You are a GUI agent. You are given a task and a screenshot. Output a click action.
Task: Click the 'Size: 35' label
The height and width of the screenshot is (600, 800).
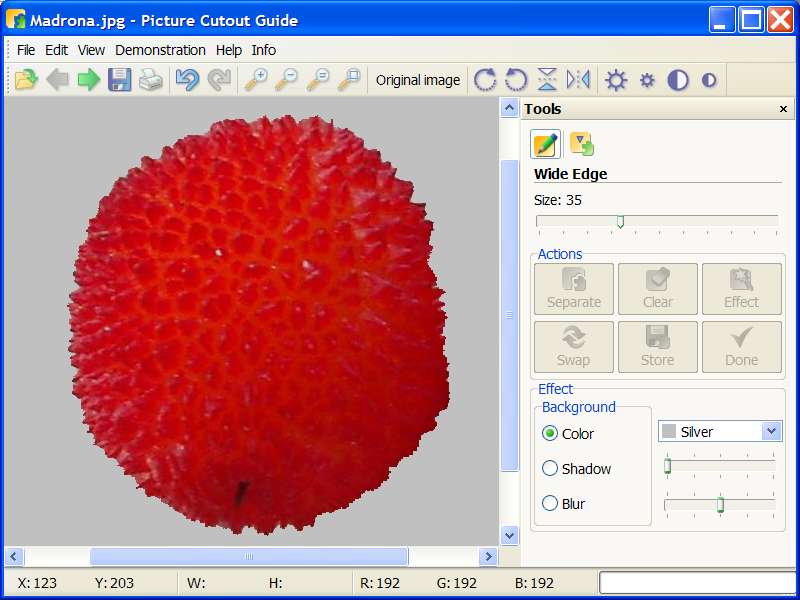pyautogui.click(x=558, y=200)
